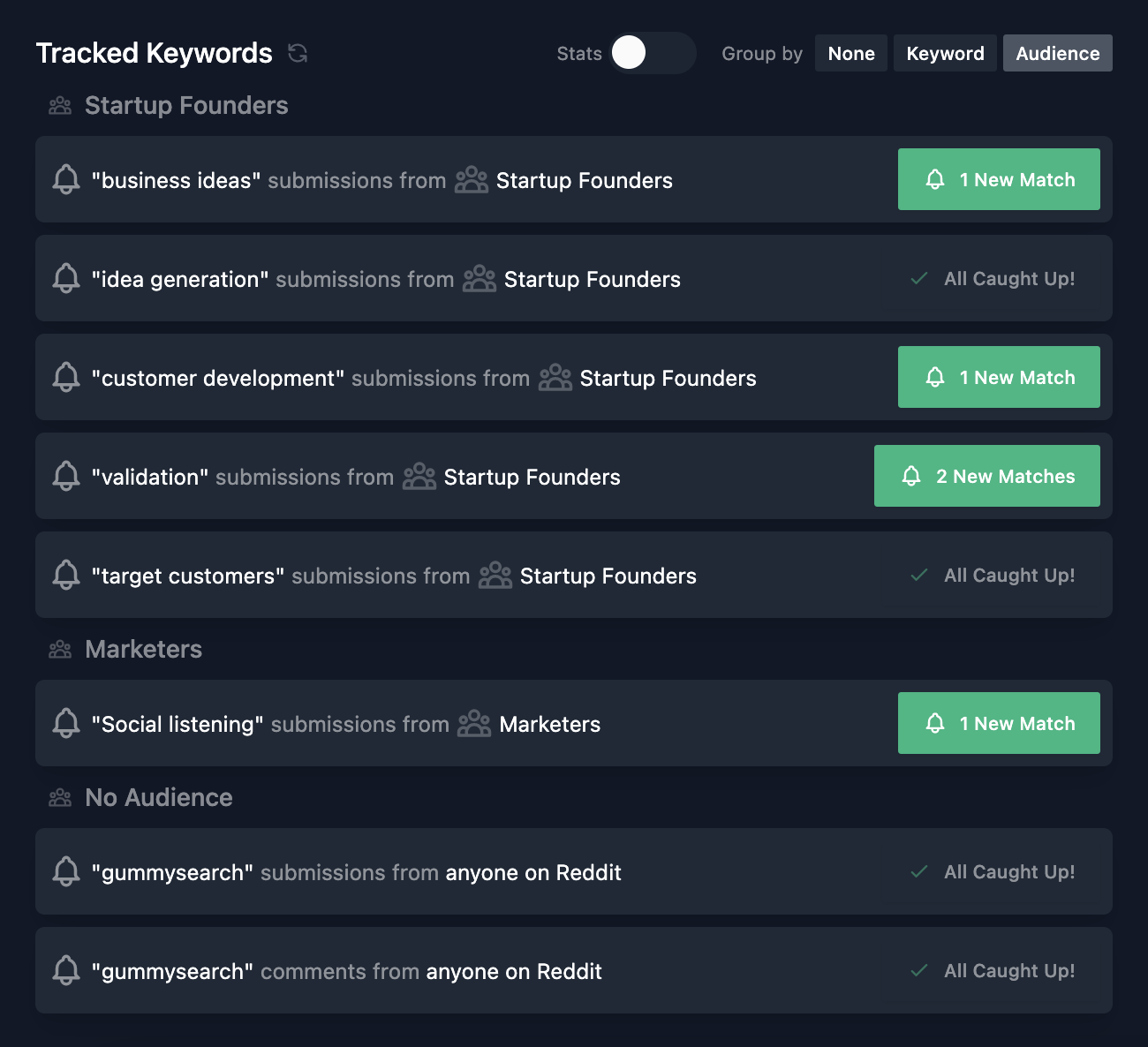Viewport: 1148px width, 1047px height.
Task: Click the bell icon for "target customers"
Action: (66, 576)
